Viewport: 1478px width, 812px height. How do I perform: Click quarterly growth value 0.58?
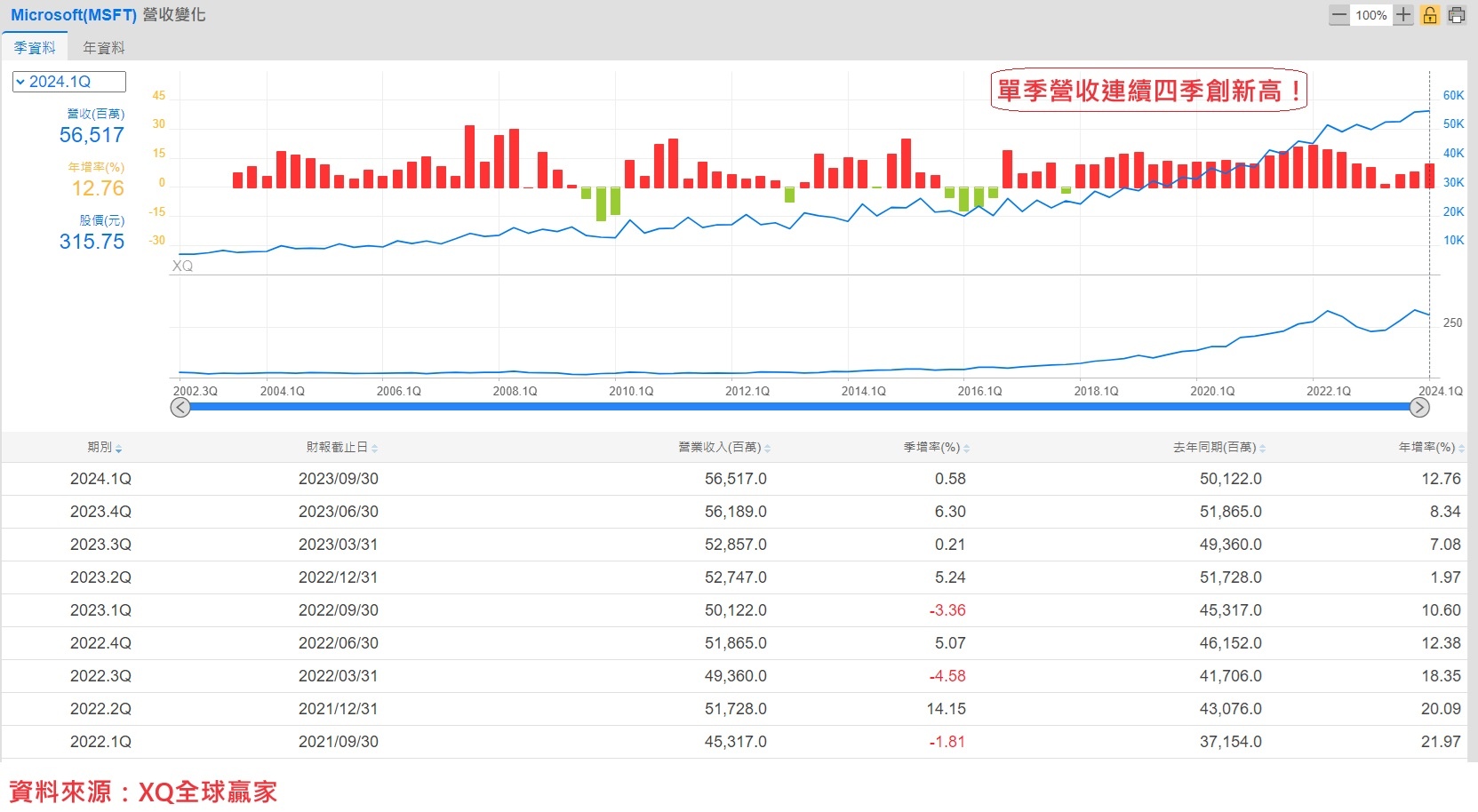point(950,479)
